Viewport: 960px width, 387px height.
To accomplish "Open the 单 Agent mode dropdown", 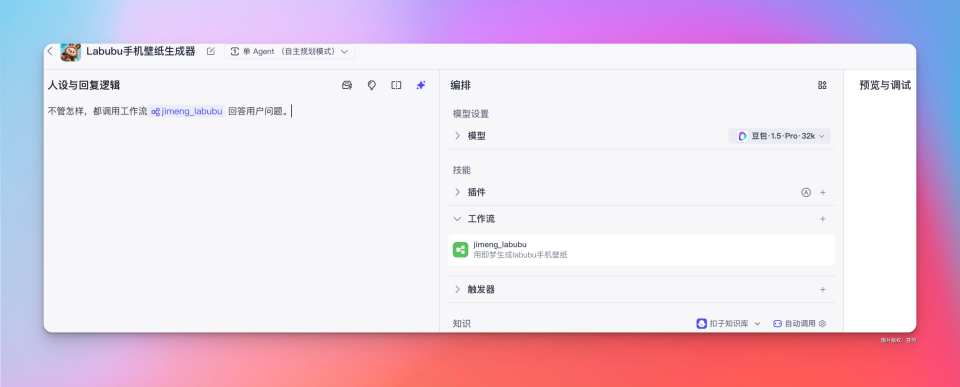I will [290, 51].
